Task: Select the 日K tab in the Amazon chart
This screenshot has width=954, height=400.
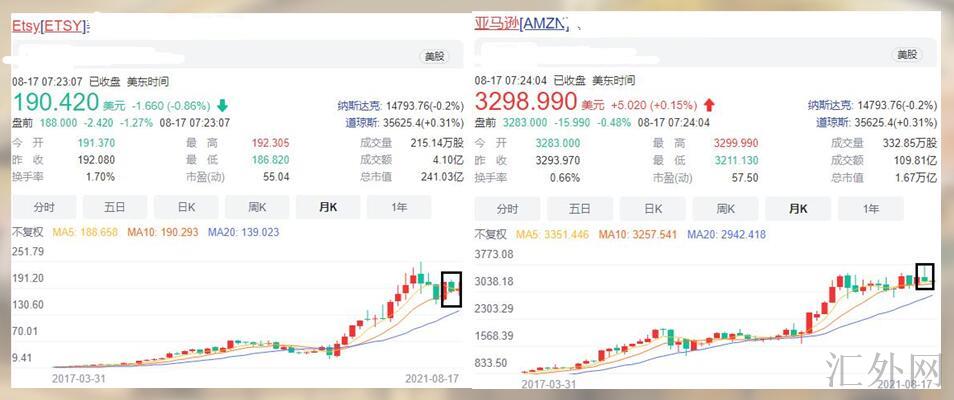Action: point(652,209)
